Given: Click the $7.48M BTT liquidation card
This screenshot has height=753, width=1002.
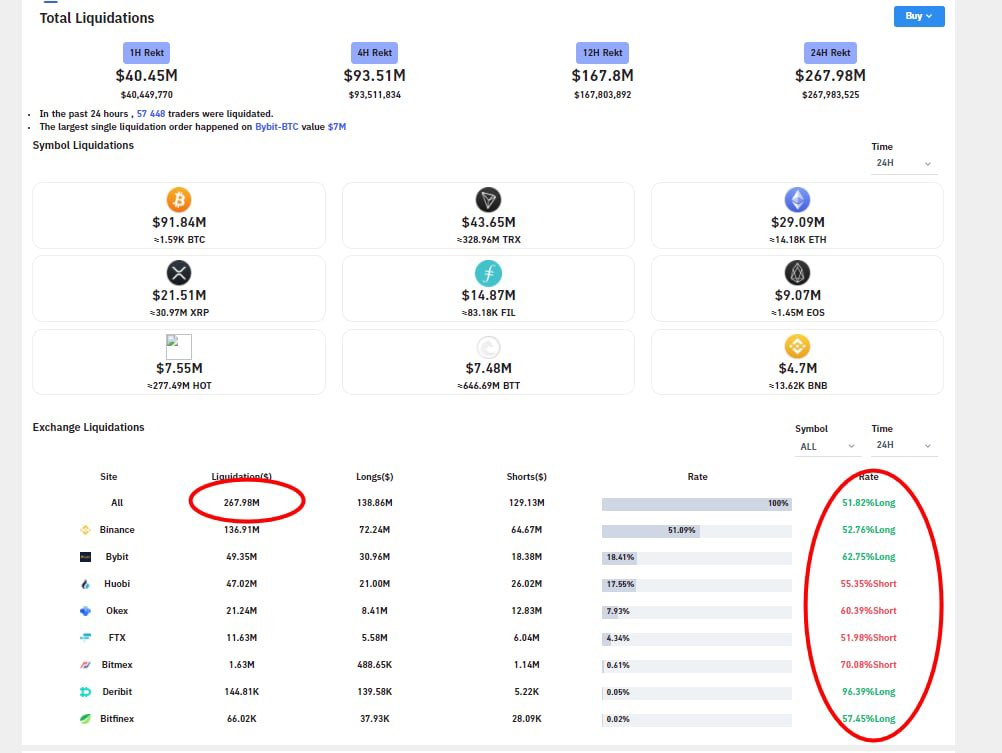Looking at the screenshot, I should click(x=488, y=362).
